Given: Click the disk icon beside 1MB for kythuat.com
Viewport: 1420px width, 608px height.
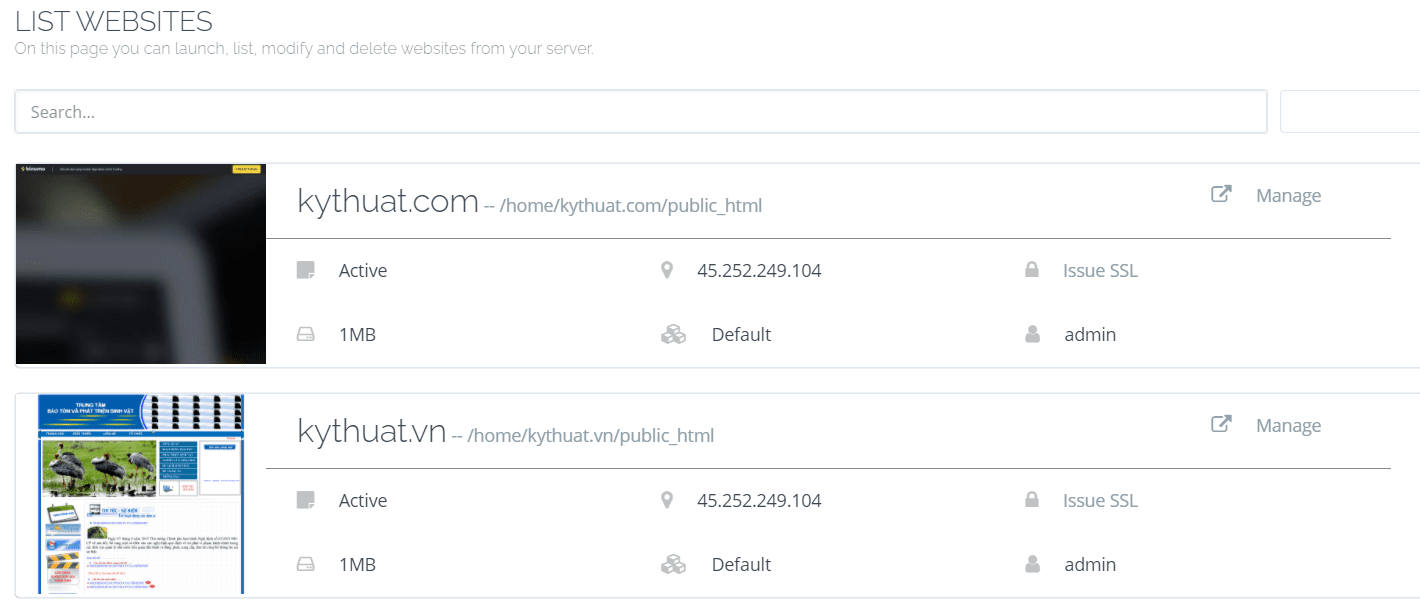Looking at the screenshot, I should click(x=306, y=334).
